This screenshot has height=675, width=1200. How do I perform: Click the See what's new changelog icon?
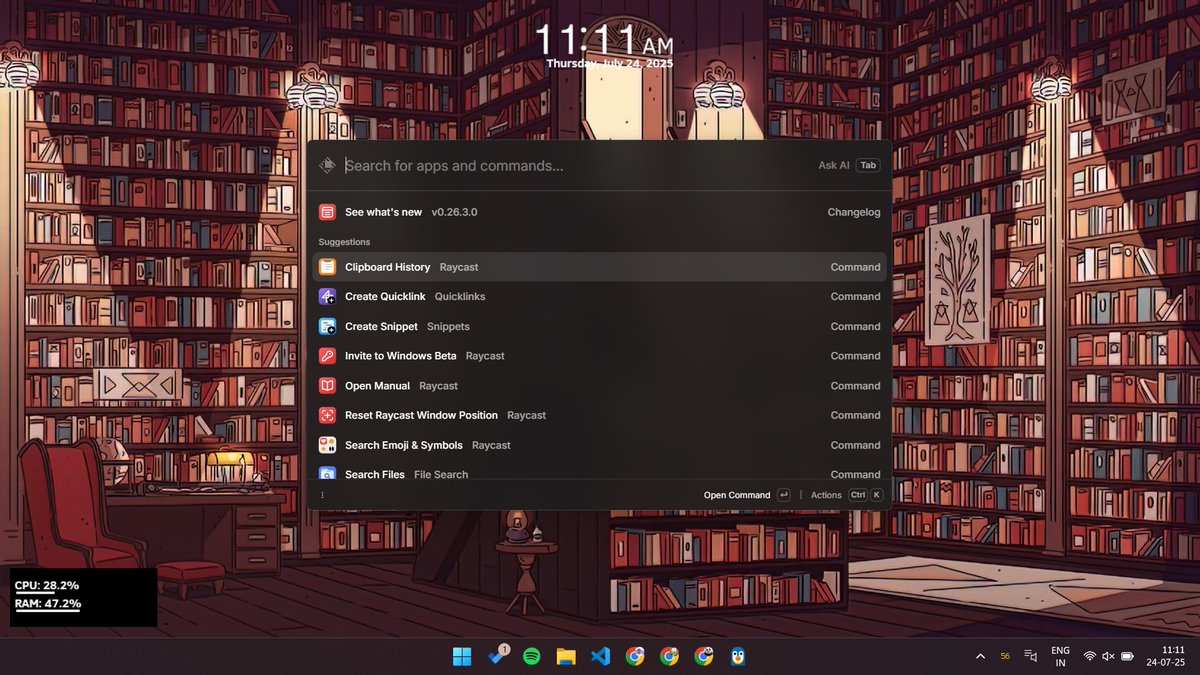(x=327, y=212)
